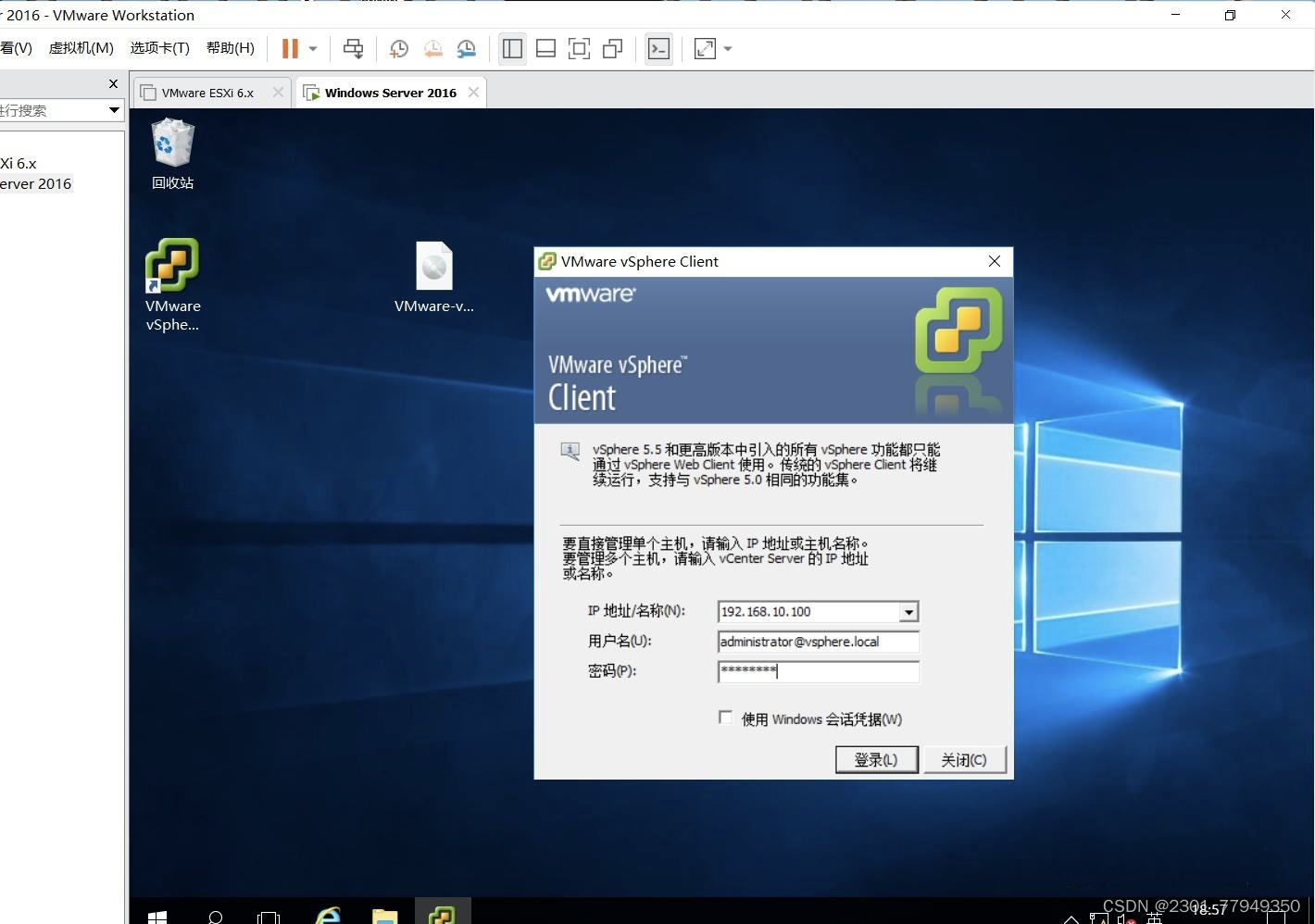This screenshot has height=924, width=1315.
Task: Pause the virtual machine with the orange pause icon
Action: click(290, 48)
